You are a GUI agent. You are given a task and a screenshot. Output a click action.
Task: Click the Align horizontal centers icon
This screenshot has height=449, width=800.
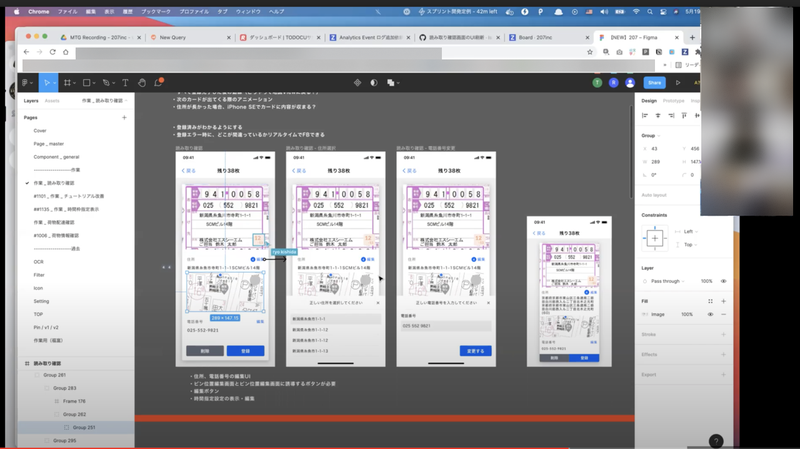[x=658, y=116]
